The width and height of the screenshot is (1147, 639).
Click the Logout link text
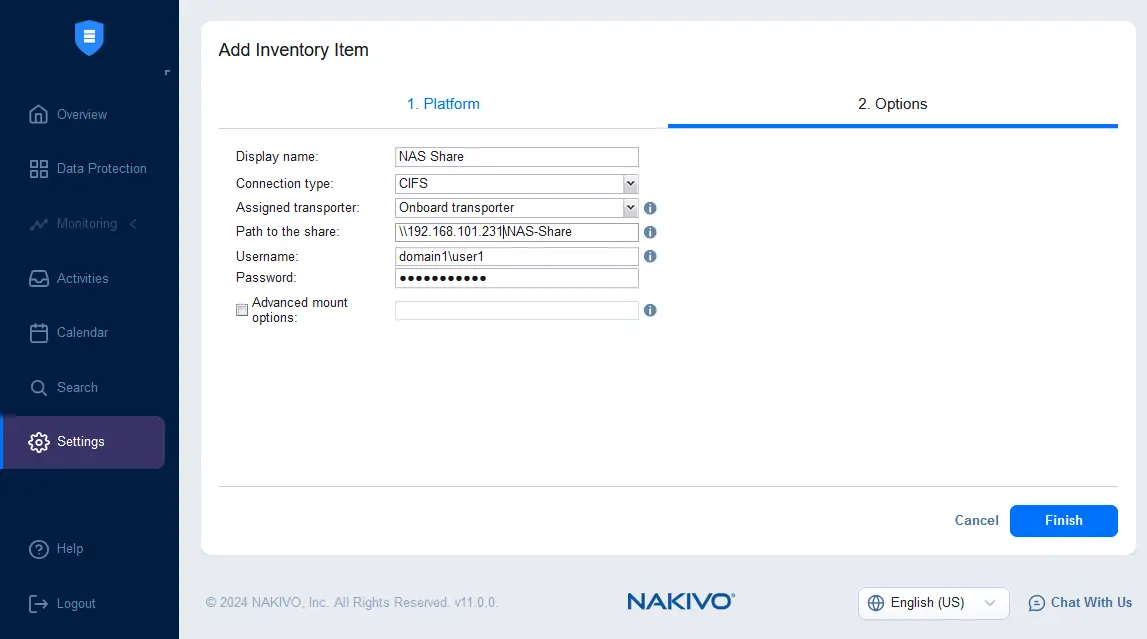point(76,604)
